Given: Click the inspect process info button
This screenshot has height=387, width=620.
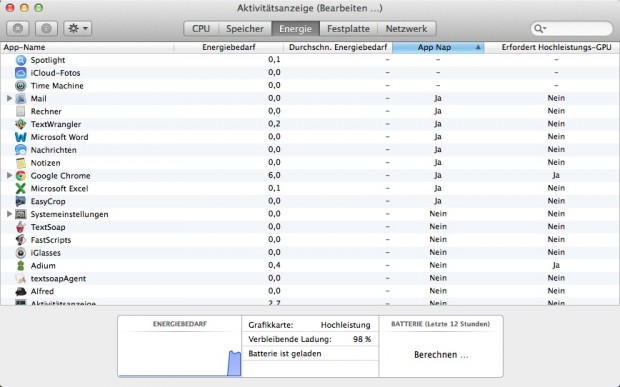Looking at the screenshot, I should (46, 28).
